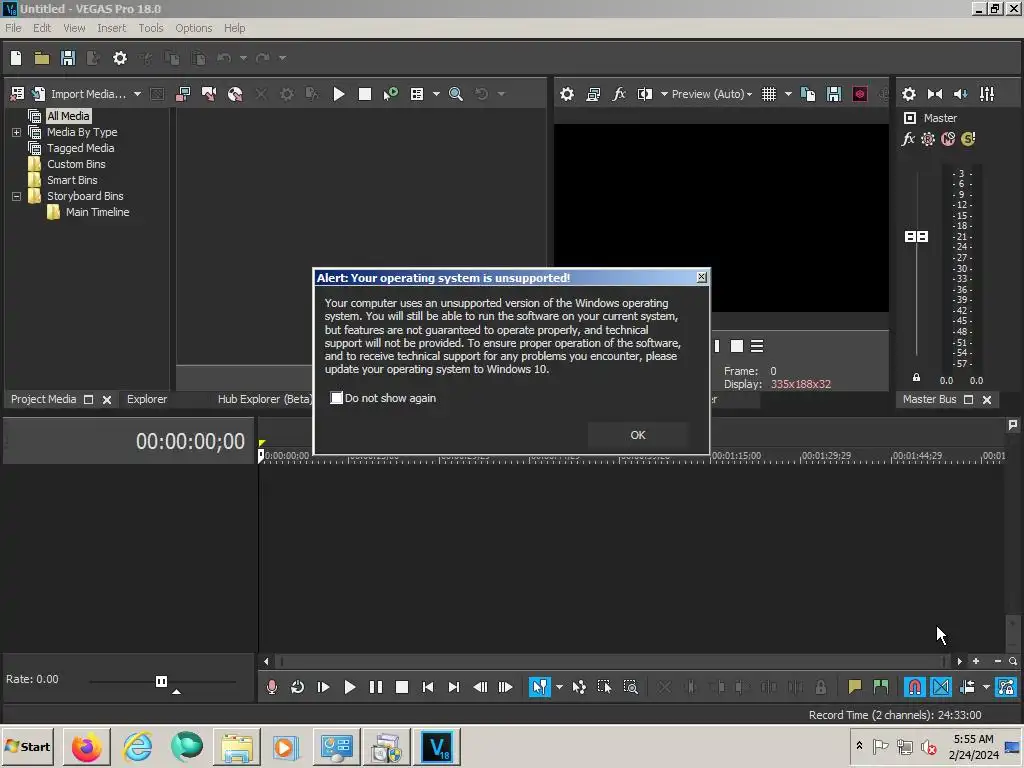Click the timeline horizontal scrollbar
This screenshot has height=768, width=1024.
click(x=613, y=661)
